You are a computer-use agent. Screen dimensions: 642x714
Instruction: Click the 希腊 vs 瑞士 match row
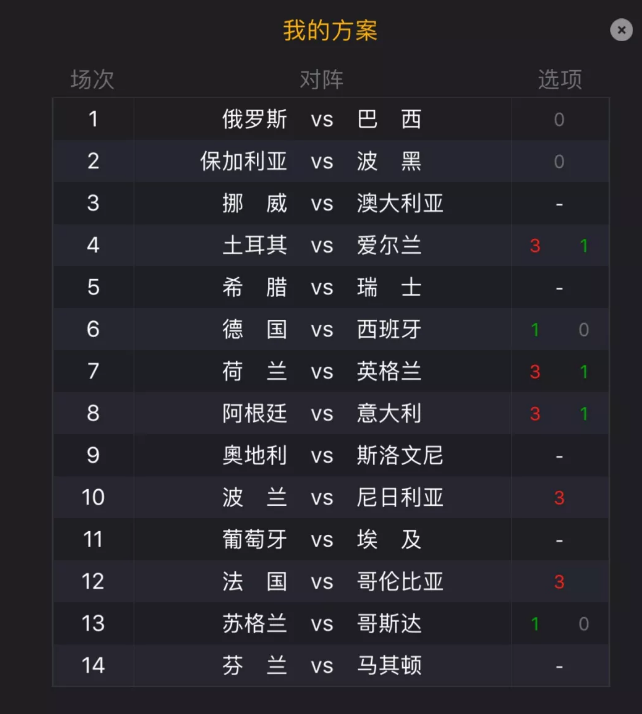point(331,287)
